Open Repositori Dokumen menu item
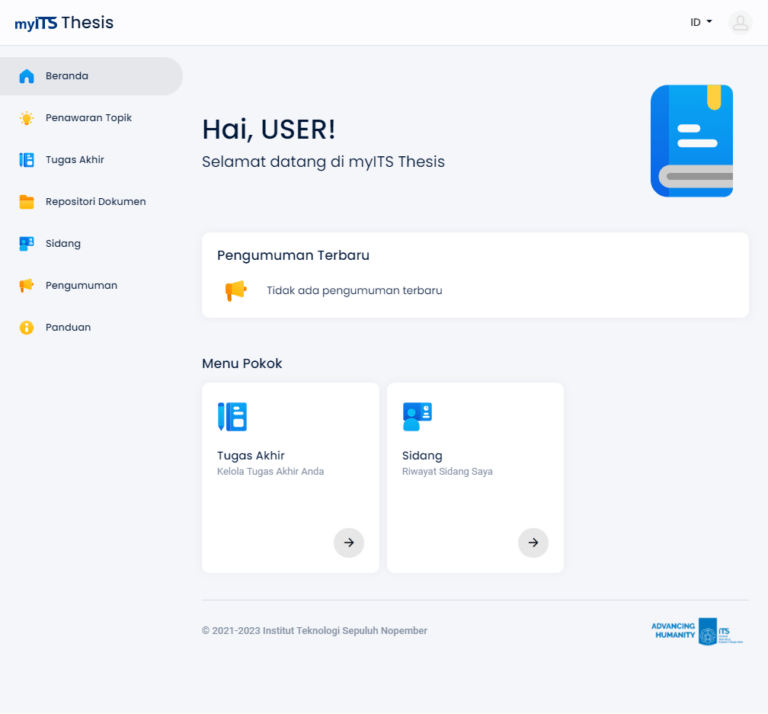Image resolution: width=768 pixels, height=714 pixels. click(x=95, y=202)
